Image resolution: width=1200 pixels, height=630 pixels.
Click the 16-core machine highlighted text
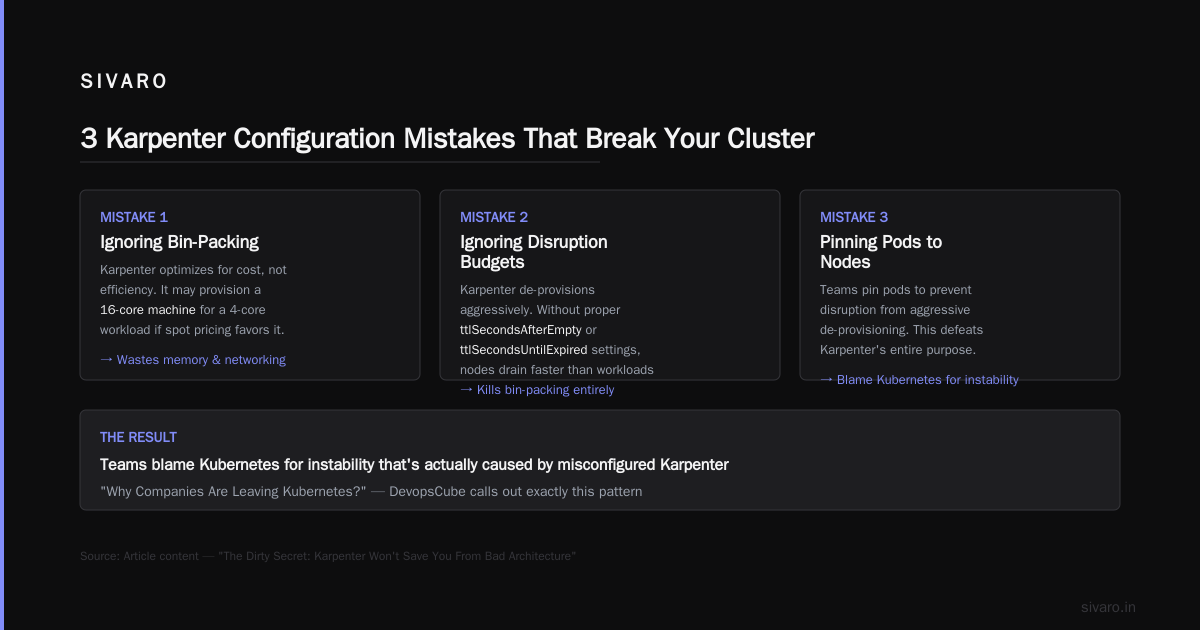pos(148,310)
